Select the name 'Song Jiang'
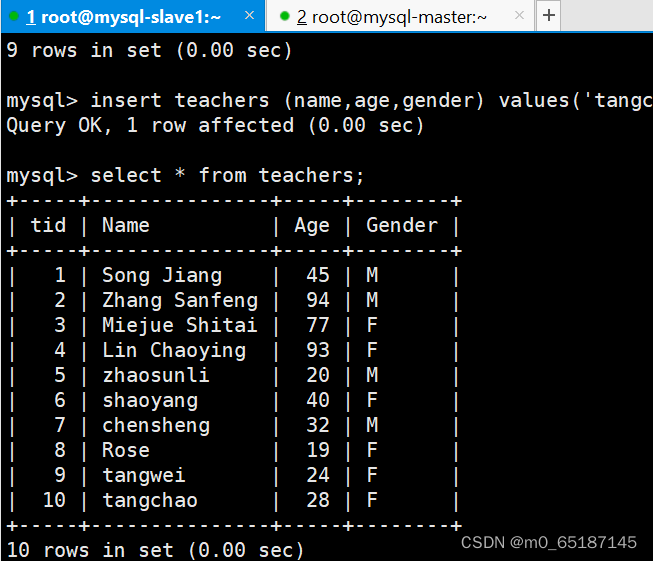This screenshot has width=653, height=561. pos(162,276)
